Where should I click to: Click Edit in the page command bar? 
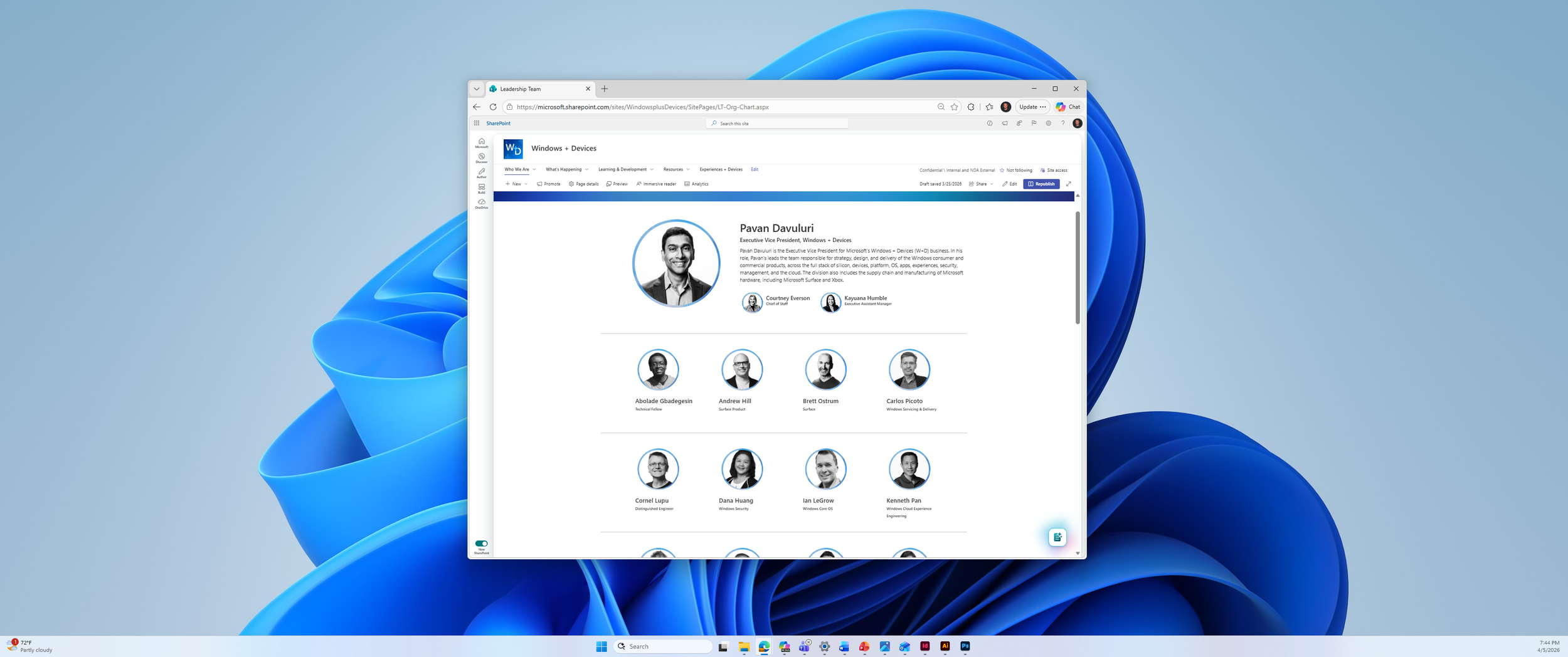1010,184
